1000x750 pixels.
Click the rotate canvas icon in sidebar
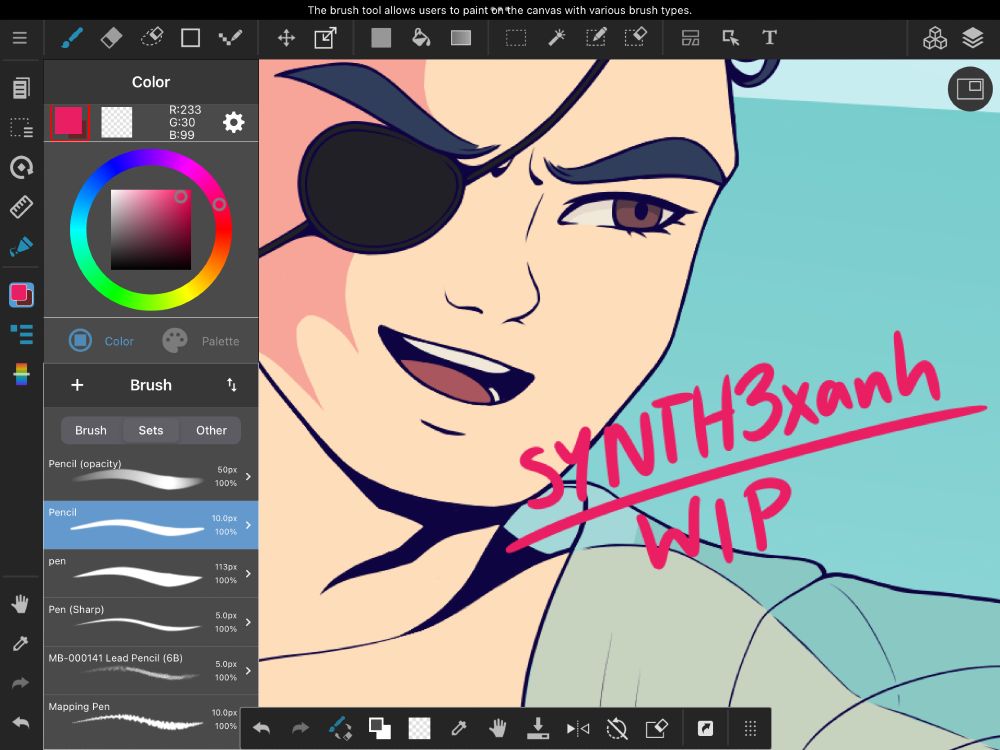click(21, 167)
